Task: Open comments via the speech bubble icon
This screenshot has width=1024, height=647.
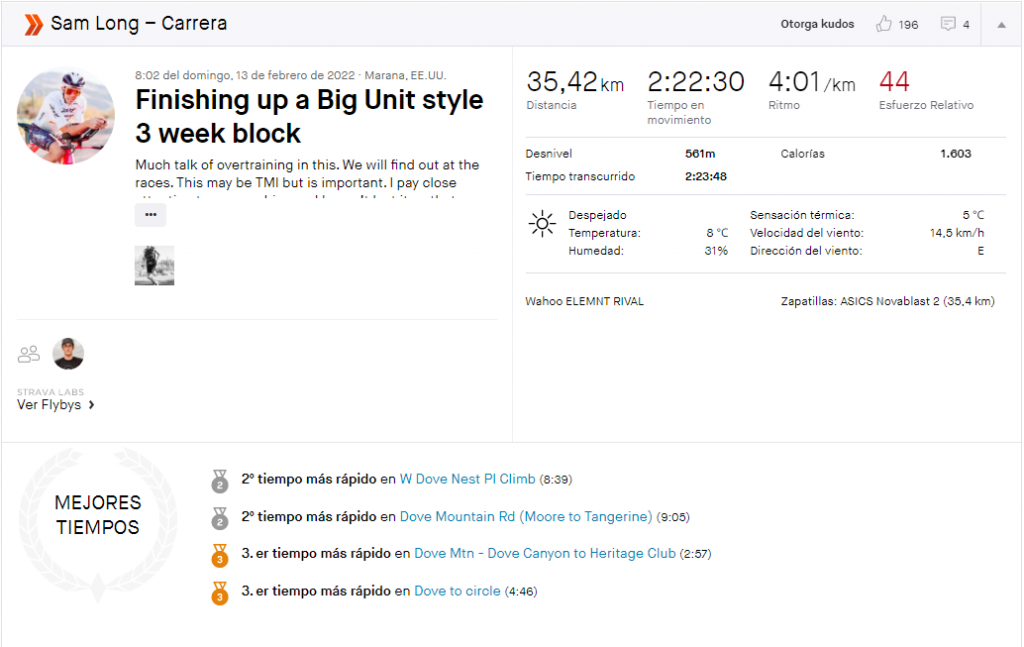Action: (x=948, y=24)
